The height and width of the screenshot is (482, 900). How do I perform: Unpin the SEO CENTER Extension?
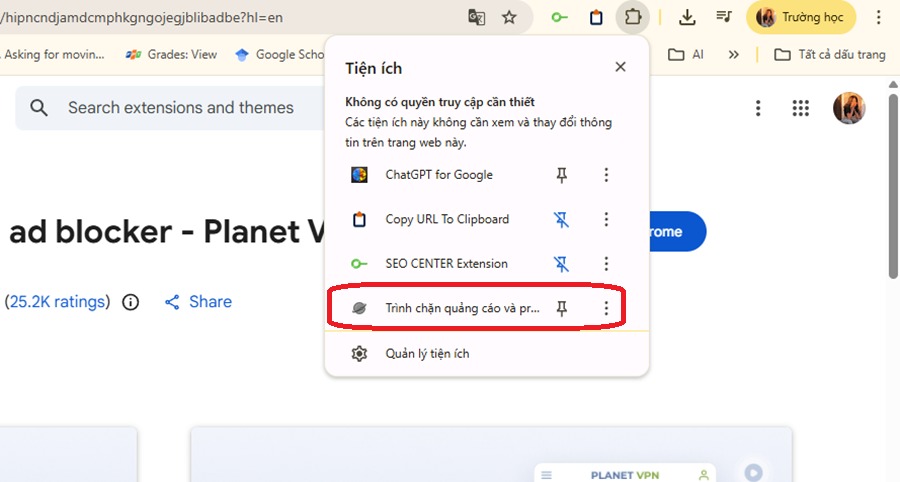(562, 264)
